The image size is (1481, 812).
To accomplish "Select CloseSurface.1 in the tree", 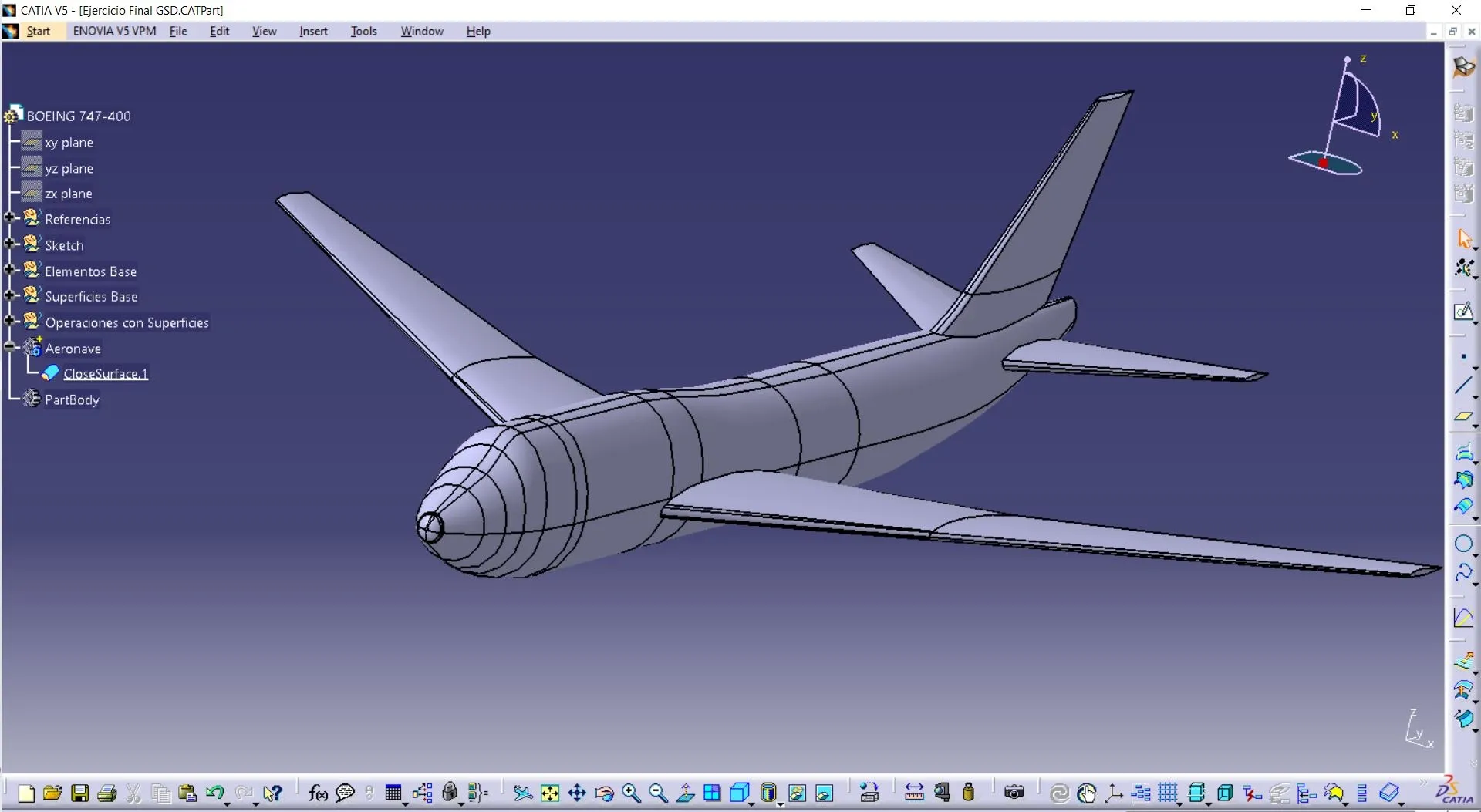I will [x=106, y=373].
